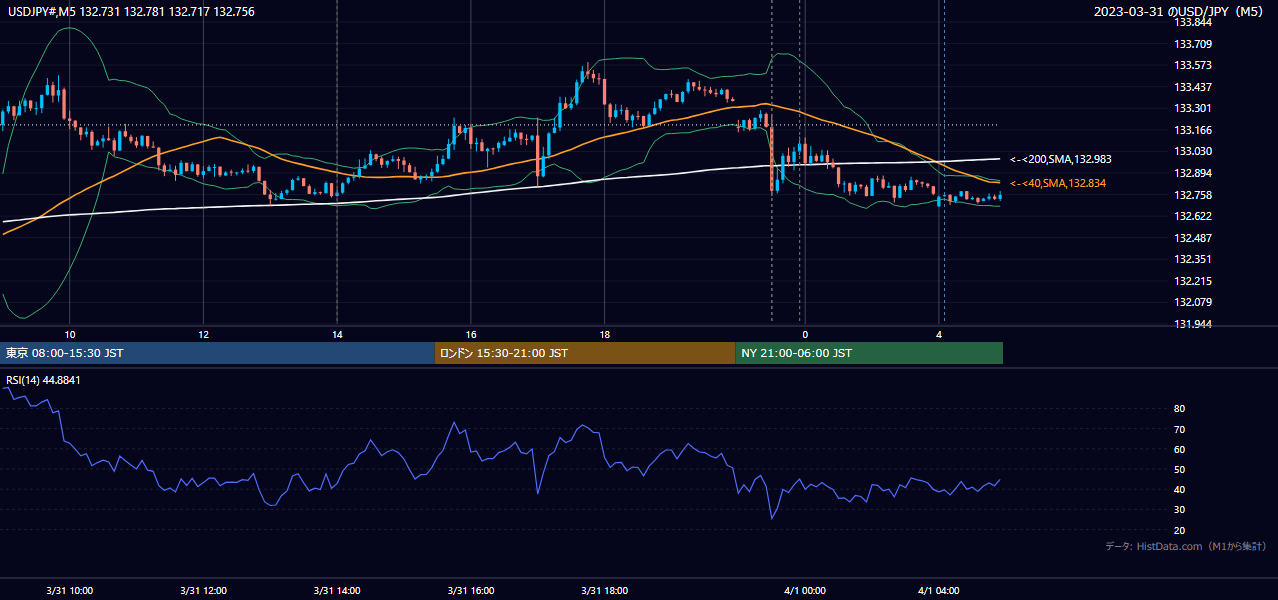Select the NY 21:00-06:00 JST session bar
This screenshot has height=600, width=1278.
[x=869, y=353]
